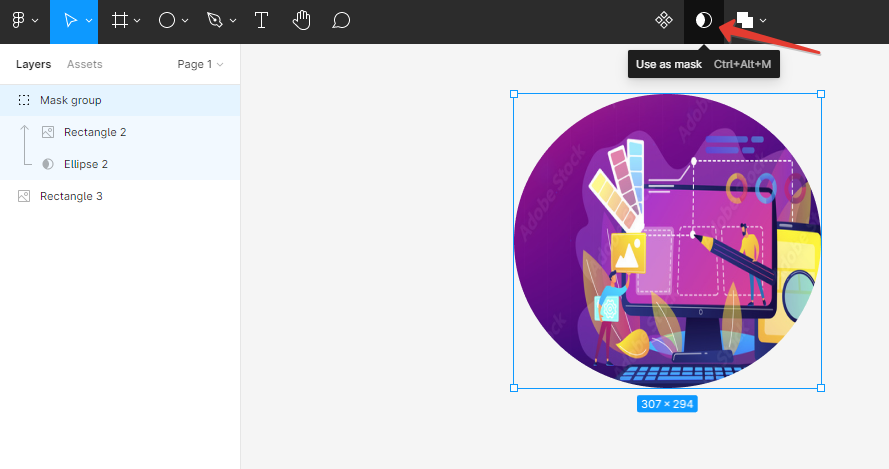The height and width of the screenshot is (469, 889).
Task: Click the Create component icon
Action: pyautogui.click(x=663, y=20)
